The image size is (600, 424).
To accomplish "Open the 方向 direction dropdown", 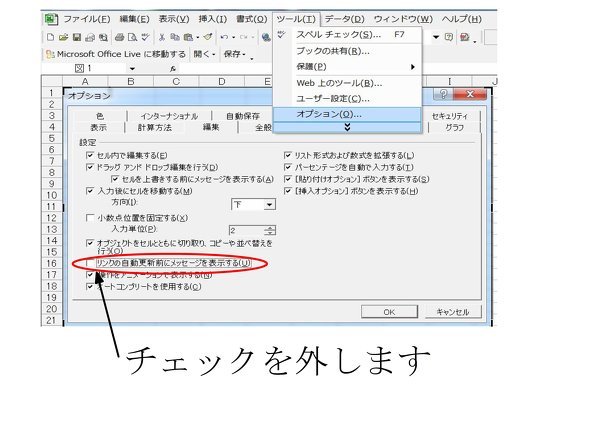I will [x=269, y=204].
